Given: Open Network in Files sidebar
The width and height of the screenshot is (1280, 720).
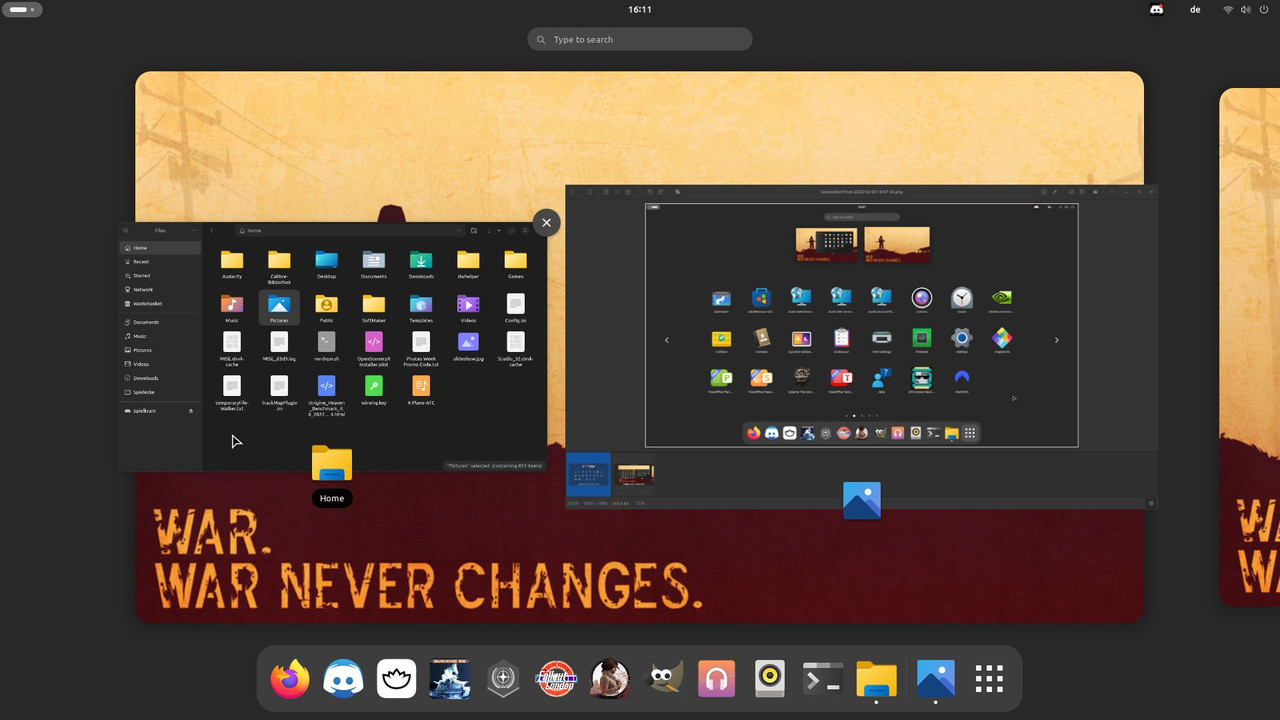Looking at the screenshot, I should pyautogui.click(x=160, y=289).
